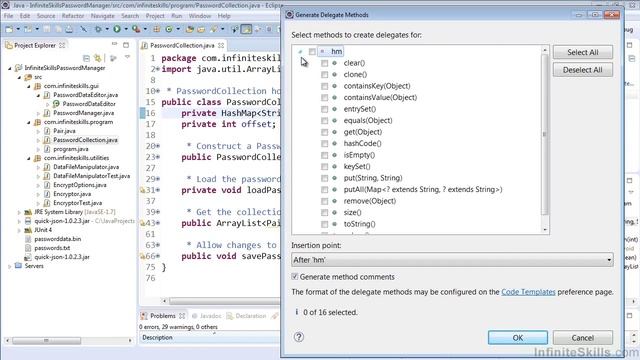640x360 pixels.
Task: Open the File menu
Action: [x=9, y=16]
